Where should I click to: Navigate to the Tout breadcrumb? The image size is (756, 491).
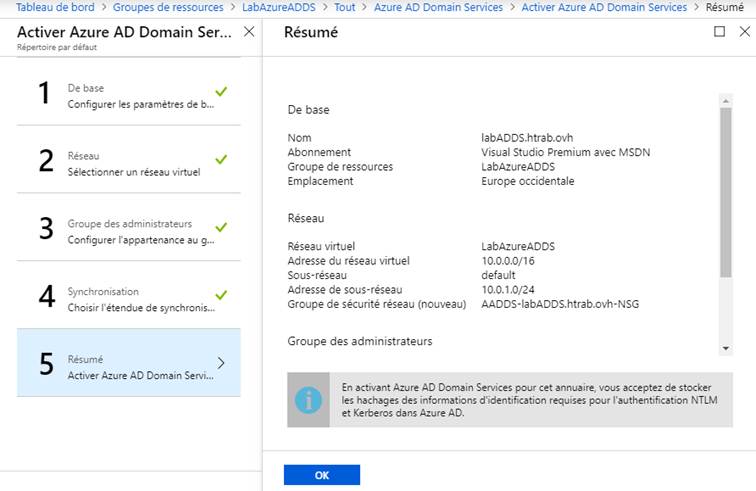click(x=344, y=7)
